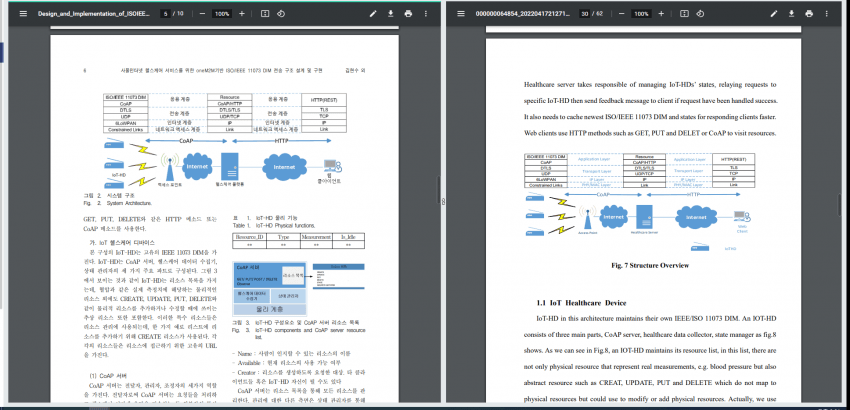Edit page number field showing 5
Image resolution: width=850 pixels, height=410 pixels.
165,14
